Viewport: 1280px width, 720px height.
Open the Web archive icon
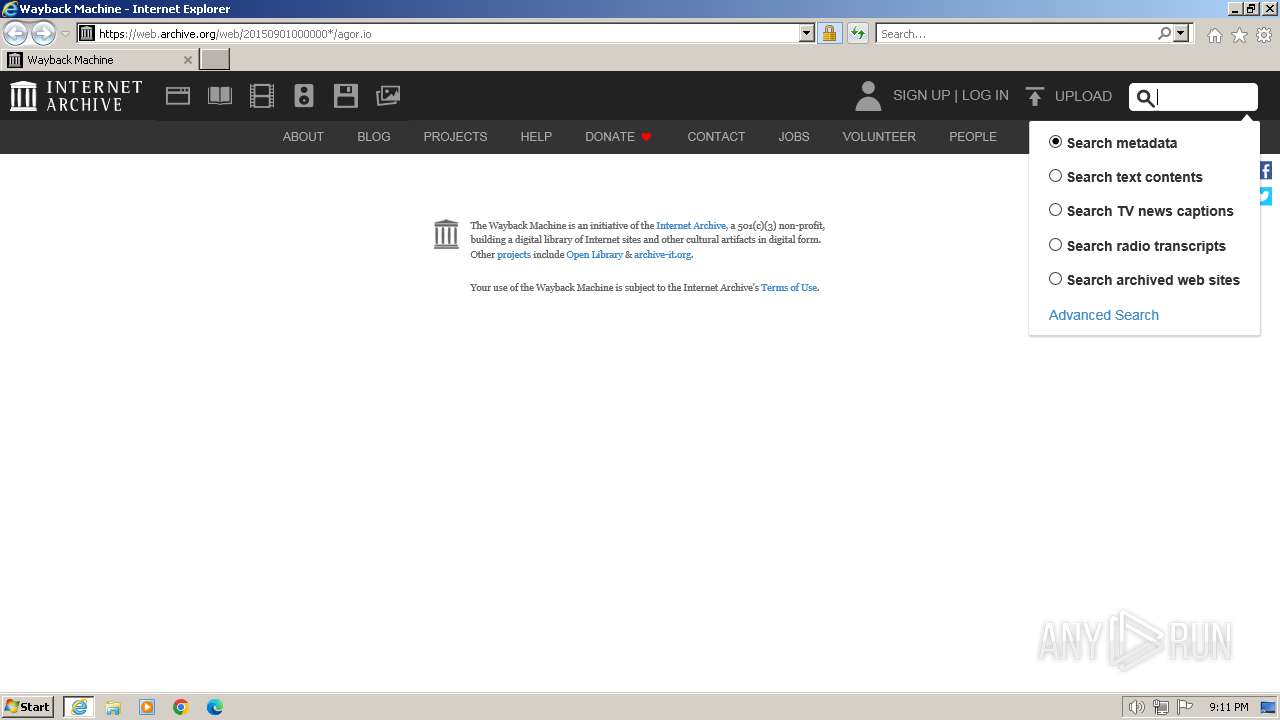tap(178, 96)
